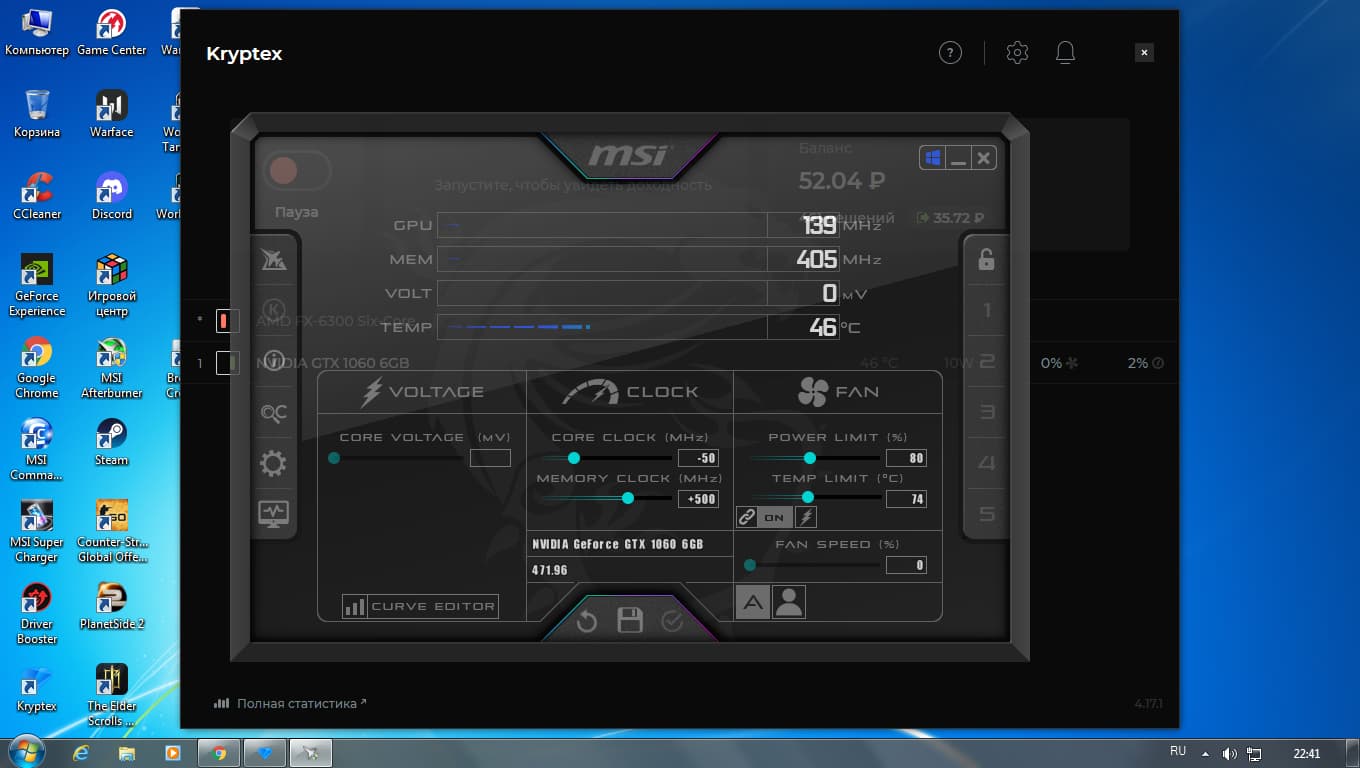Screen dimensions: 1360x768
Task: Click the Core Voltage slider handle
Action: (334, 458)
